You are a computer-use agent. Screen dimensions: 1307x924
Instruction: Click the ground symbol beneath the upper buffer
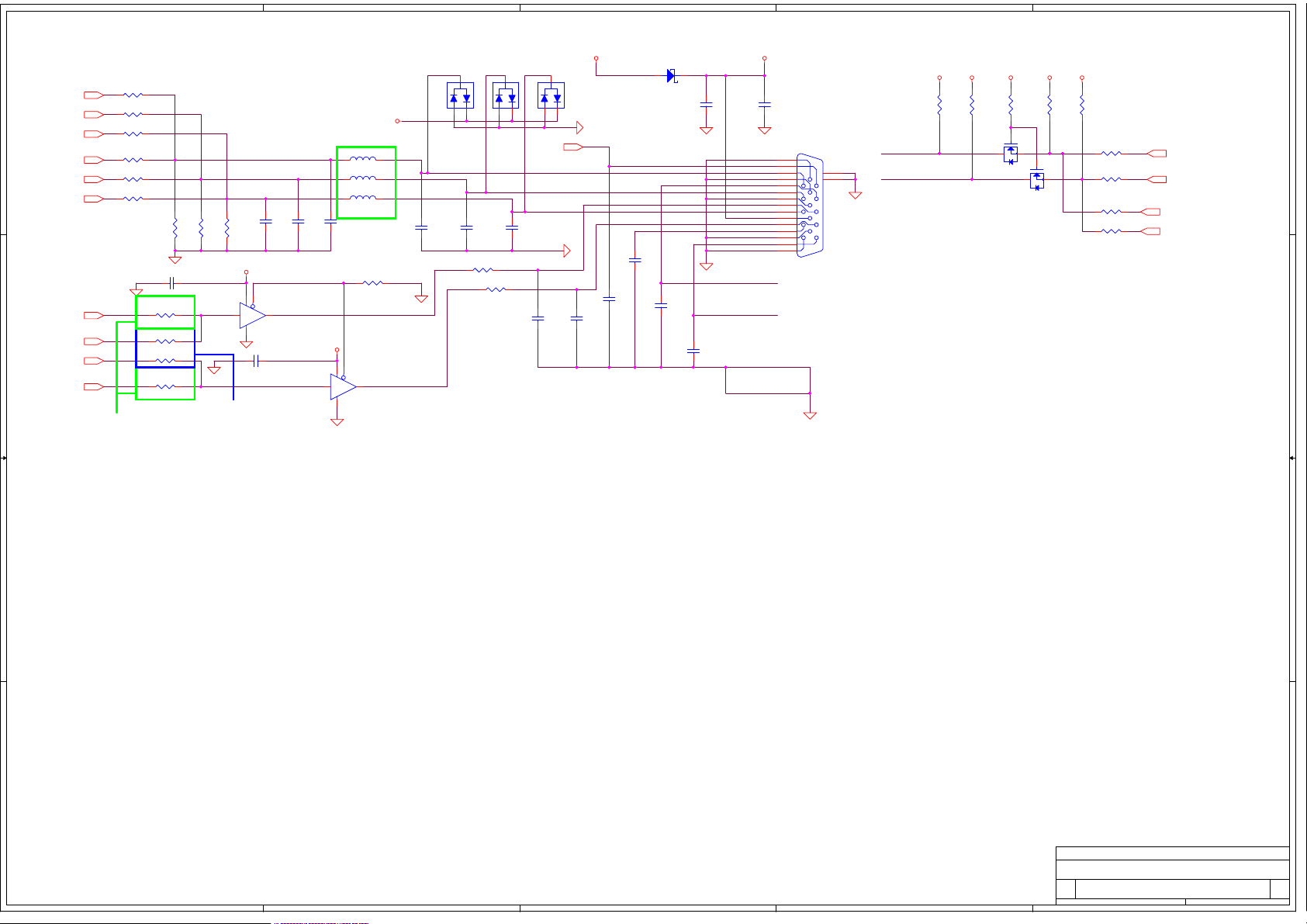tap(247, 344)
